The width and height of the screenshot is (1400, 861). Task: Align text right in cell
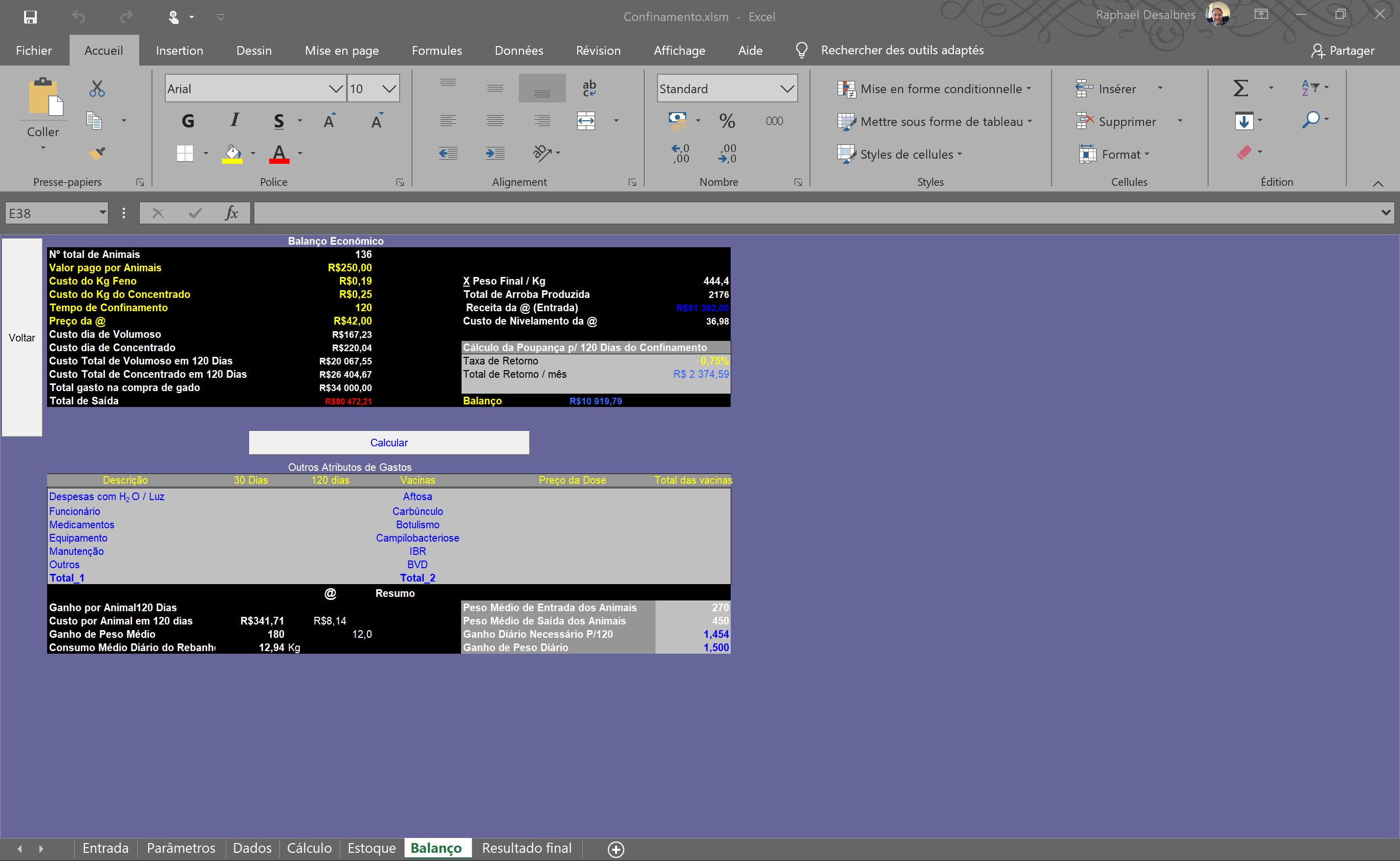tap(542, 121)
